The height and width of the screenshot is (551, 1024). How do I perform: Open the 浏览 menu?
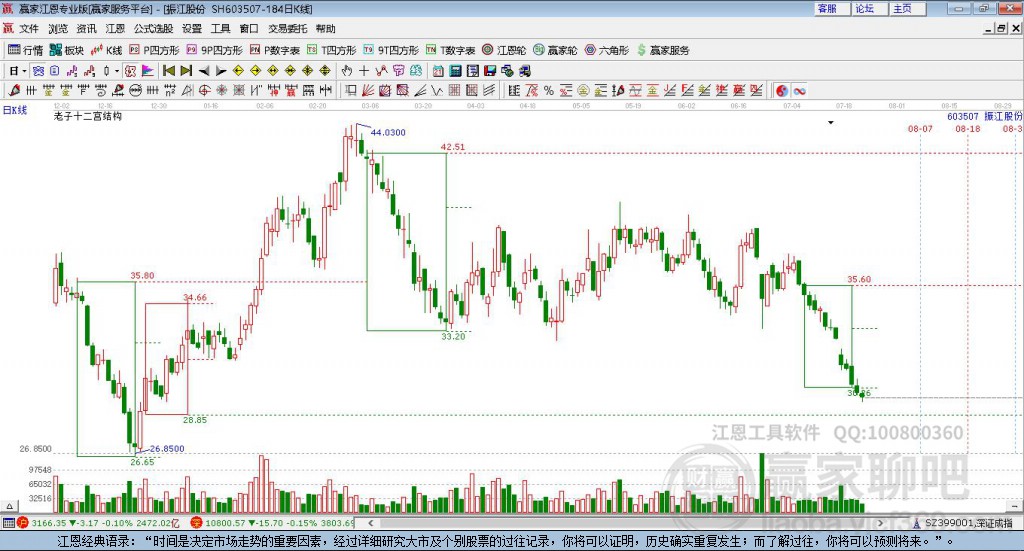[x=57, y=29]
